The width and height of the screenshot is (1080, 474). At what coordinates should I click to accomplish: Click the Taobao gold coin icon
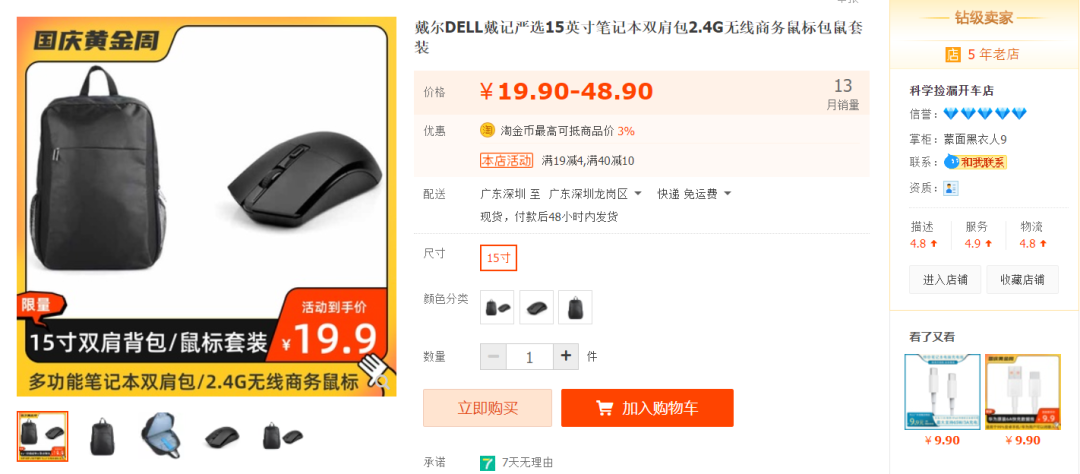tap(487, 130)
